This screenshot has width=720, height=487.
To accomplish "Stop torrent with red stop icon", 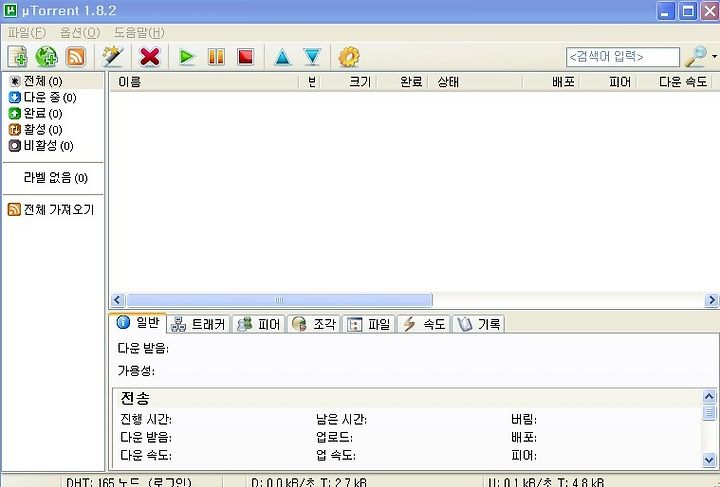I will (x=246, y=57).
